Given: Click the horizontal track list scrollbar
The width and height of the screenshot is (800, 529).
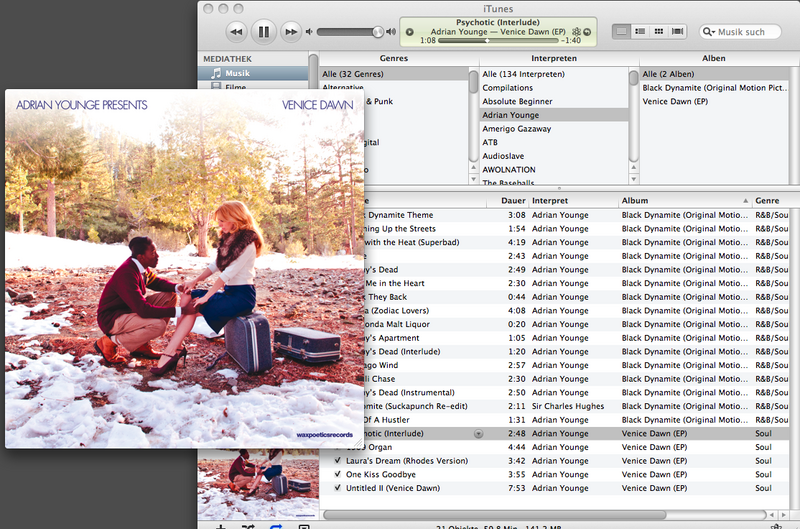Looking at the screenshot, I should (494, 515).
